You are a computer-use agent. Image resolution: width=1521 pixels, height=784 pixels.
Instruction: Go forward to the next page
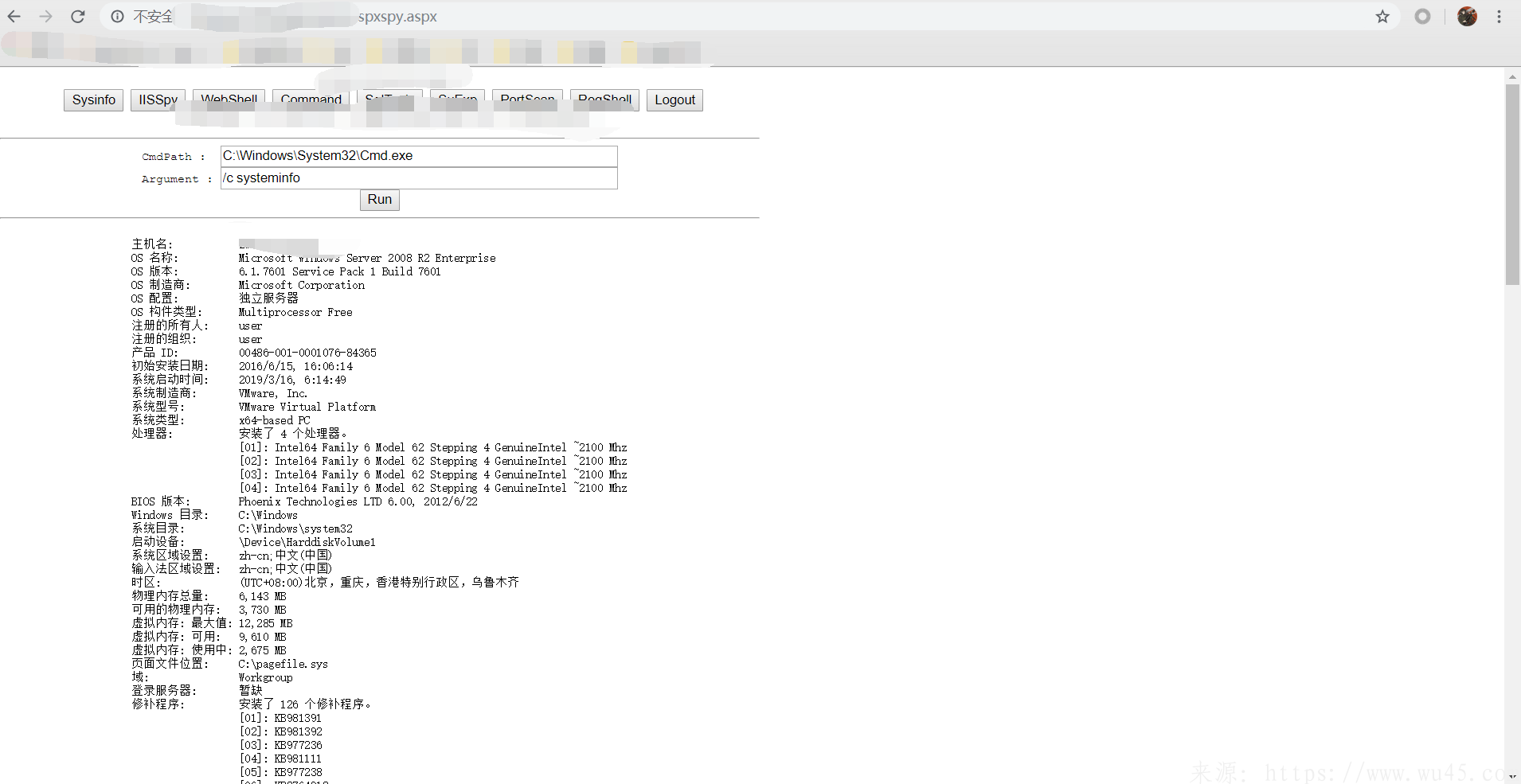point(46,17)
